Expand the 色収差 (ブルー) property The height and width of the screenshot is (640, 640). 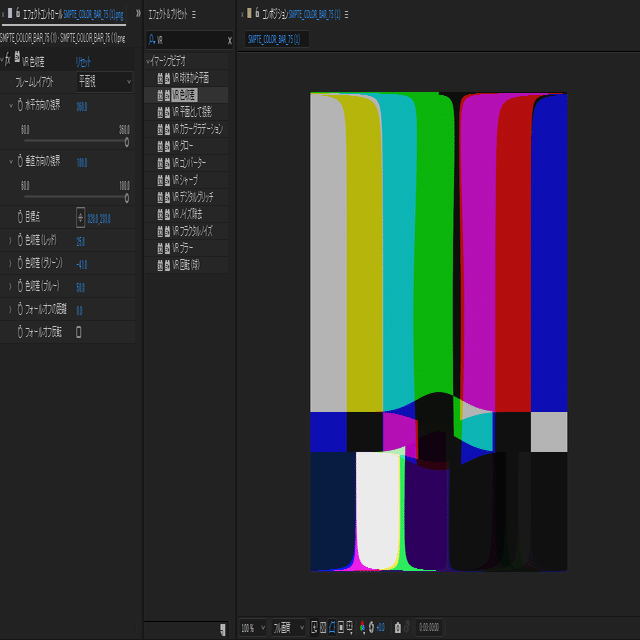[11, 287]
